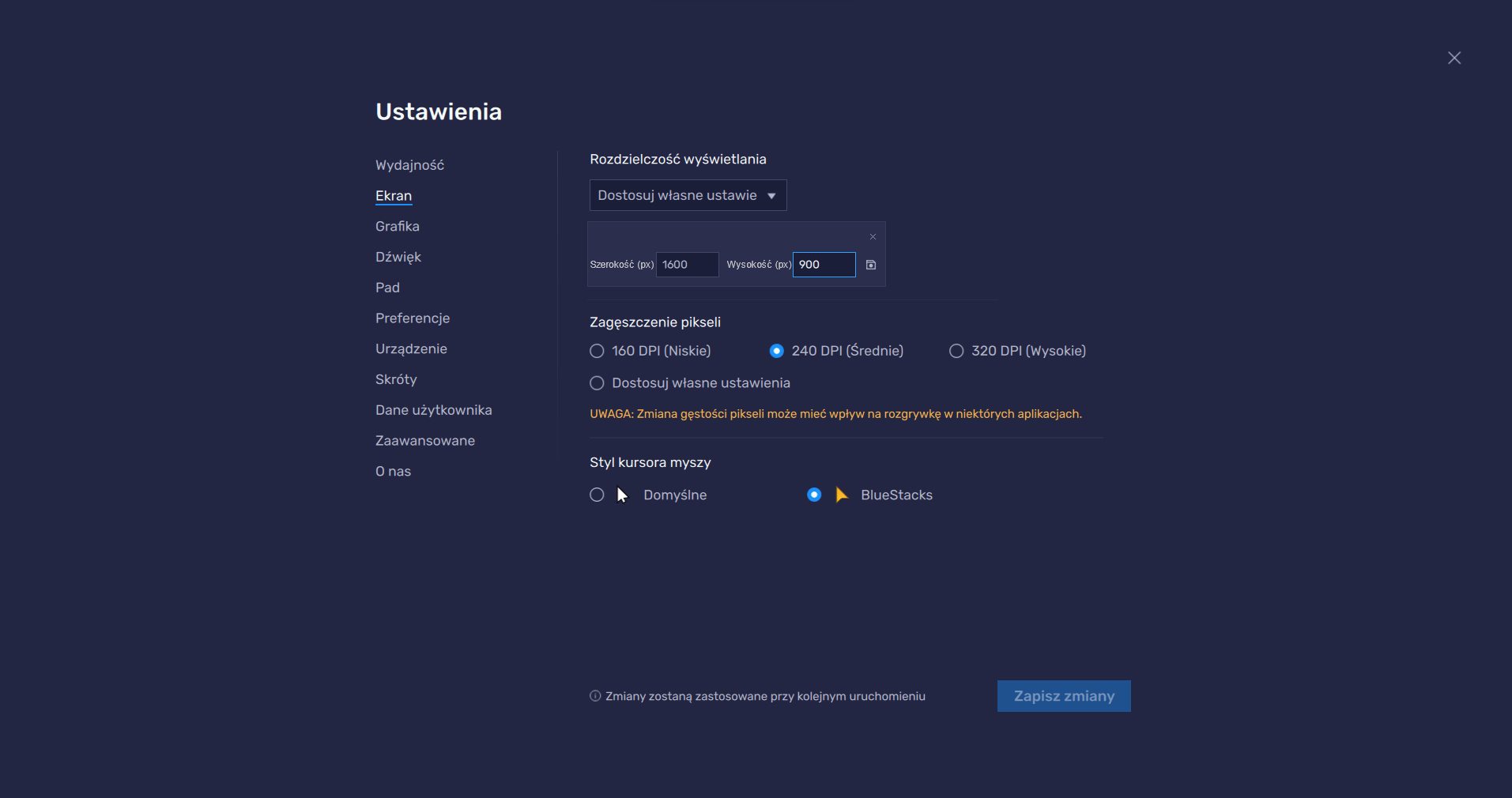Select 160 DPI (Niskie) radio button

coord(597,351)
